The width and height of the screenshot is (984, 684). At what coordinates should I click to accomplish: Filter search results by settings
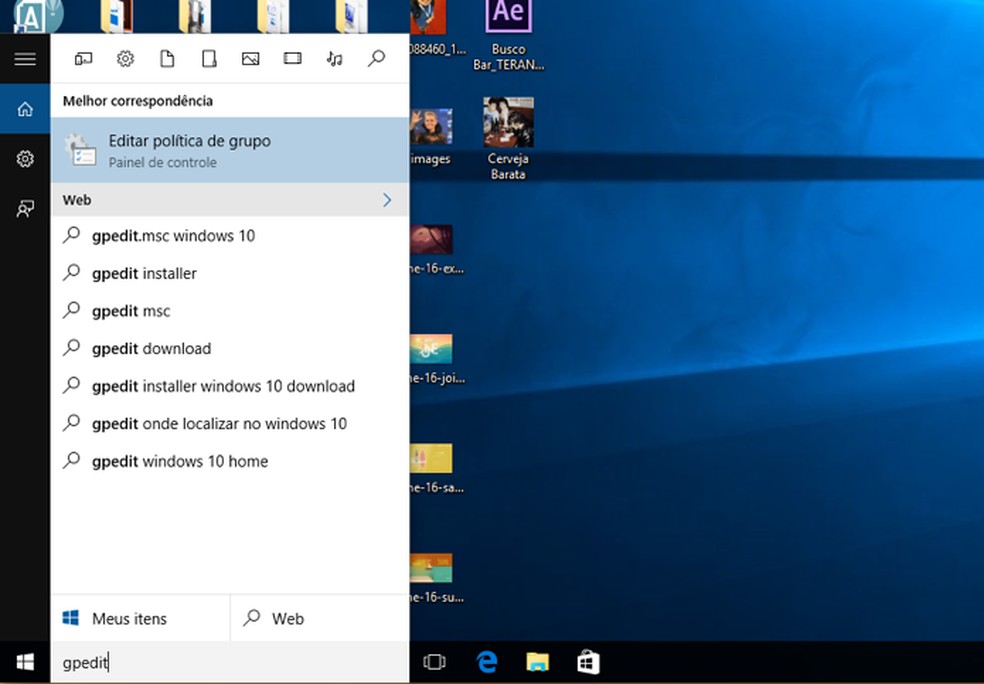click(125, 58)
